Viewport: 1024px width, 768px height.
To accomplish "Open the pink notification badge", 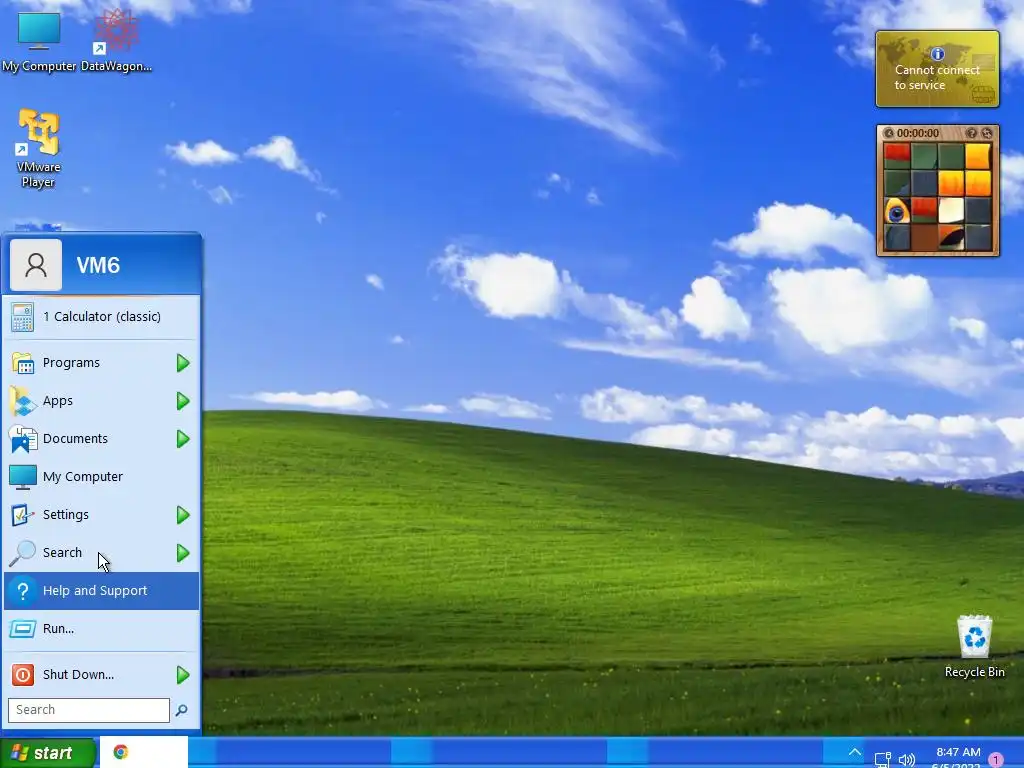I will click(x=996, y=760).
